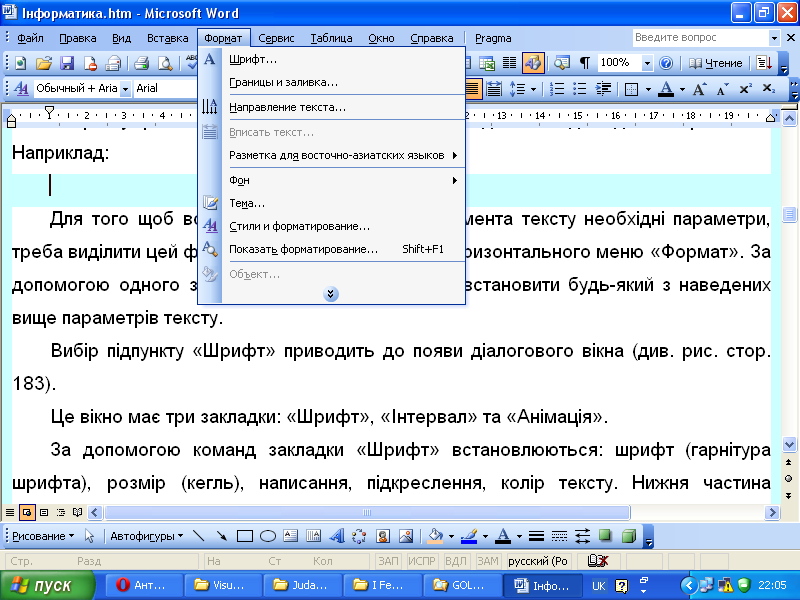Open the Автофигуры dropdown
Viewport: 800px width, 600px height.
[x=146, y=536]
